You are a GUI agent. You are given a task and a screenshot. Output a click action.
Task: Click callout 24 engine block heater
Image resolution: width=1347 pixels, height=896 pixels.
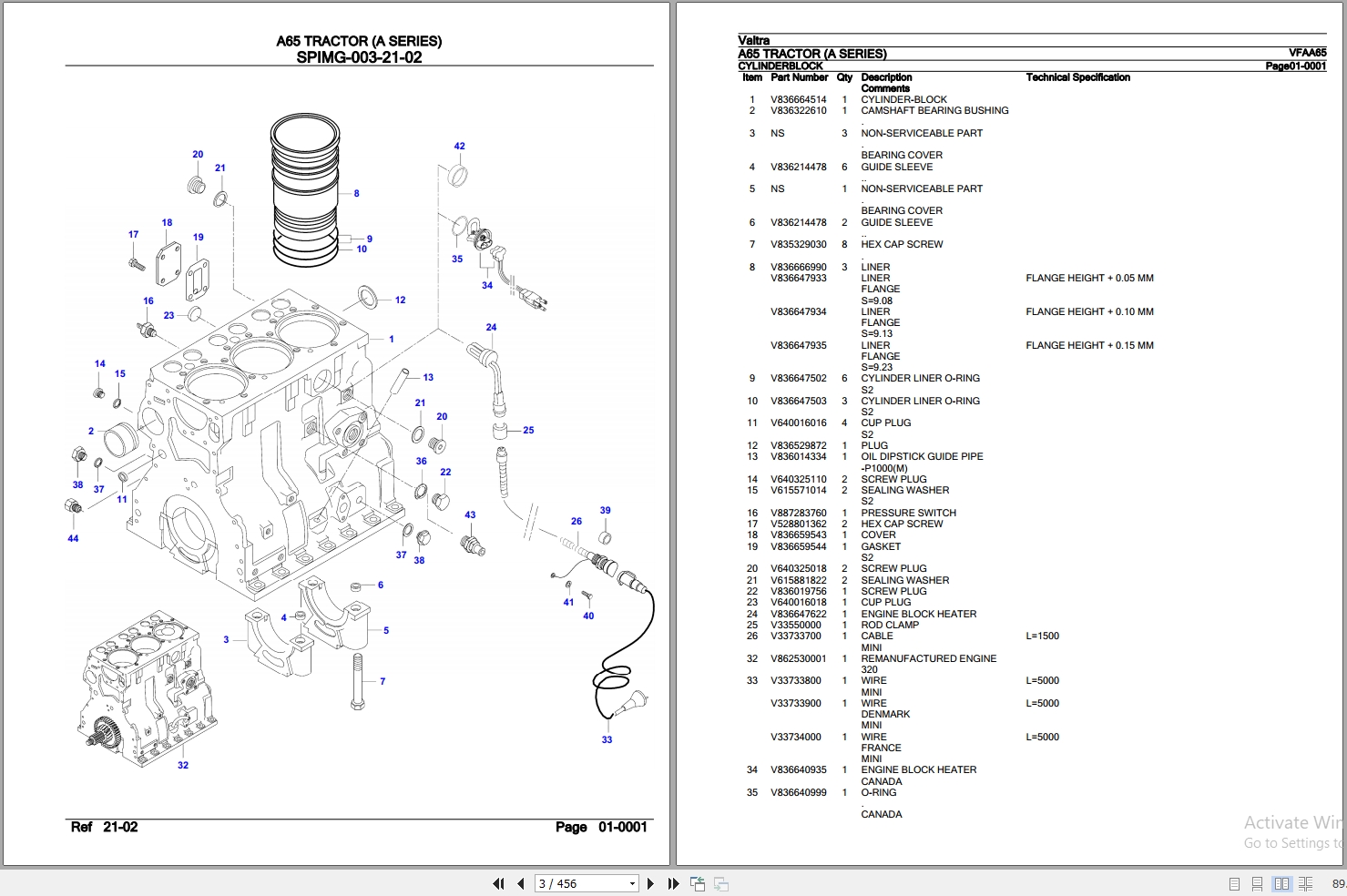[491, 327]
